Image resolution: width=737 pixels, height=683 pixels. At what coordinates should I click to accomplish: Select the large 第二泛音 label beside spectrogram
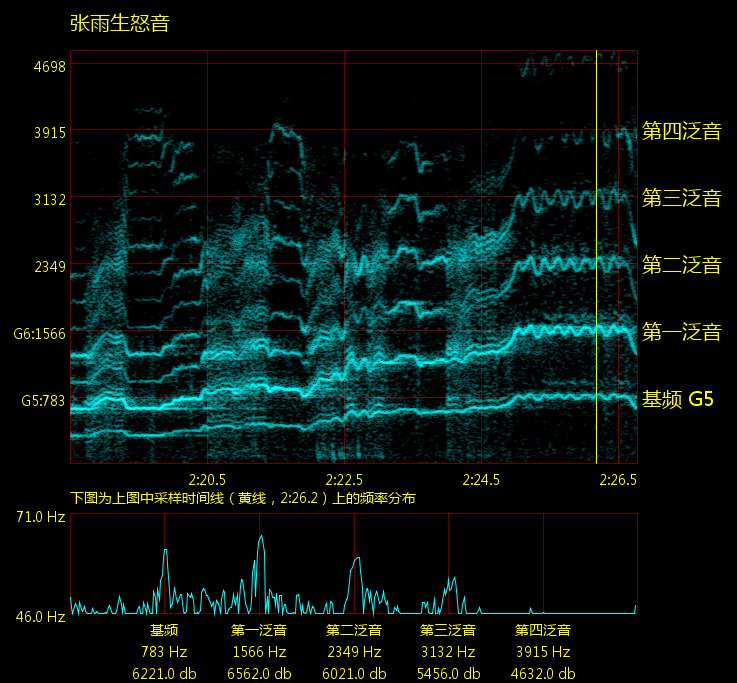[681, 265]
